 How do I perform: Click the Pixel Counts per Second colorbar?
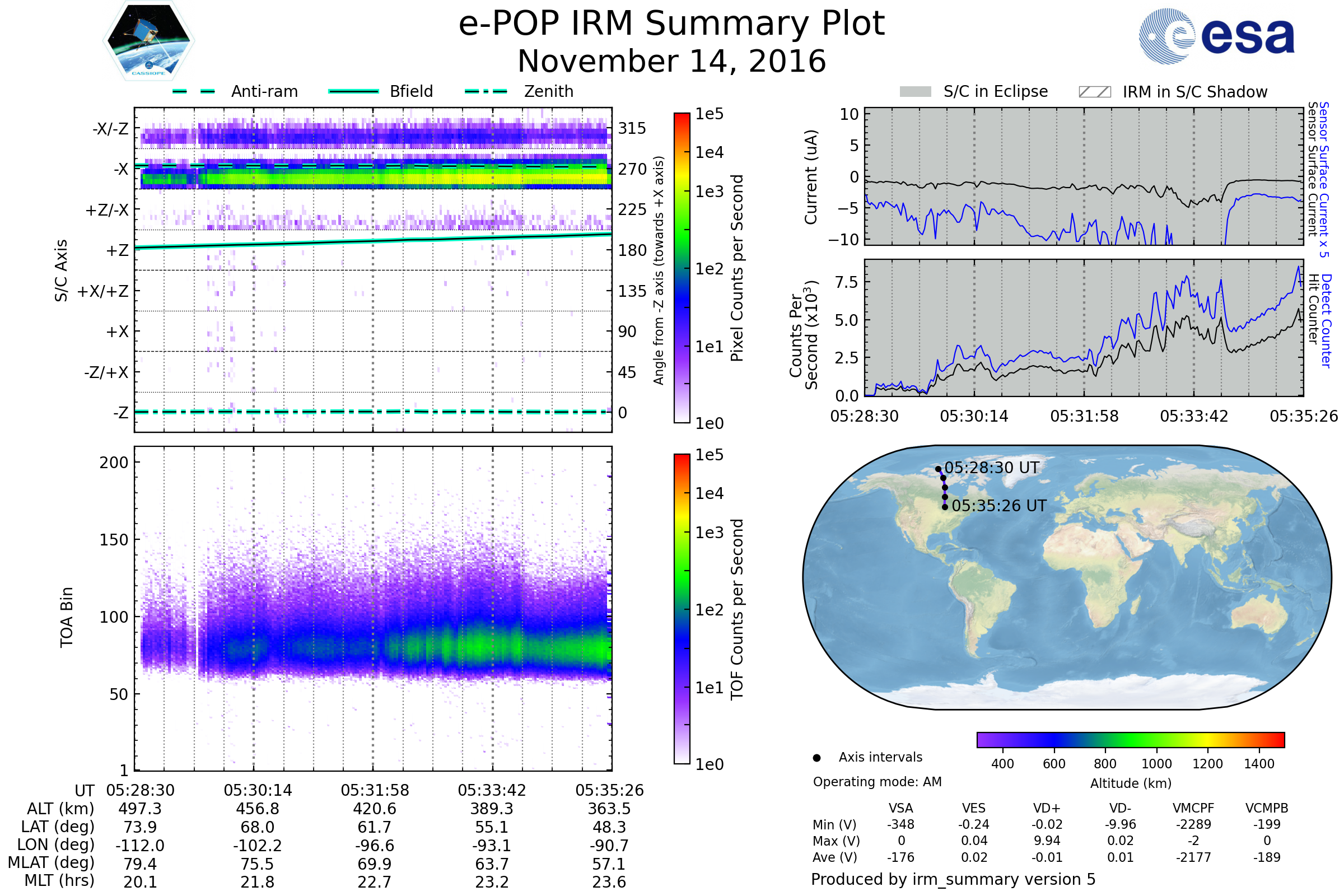point(682,268)
